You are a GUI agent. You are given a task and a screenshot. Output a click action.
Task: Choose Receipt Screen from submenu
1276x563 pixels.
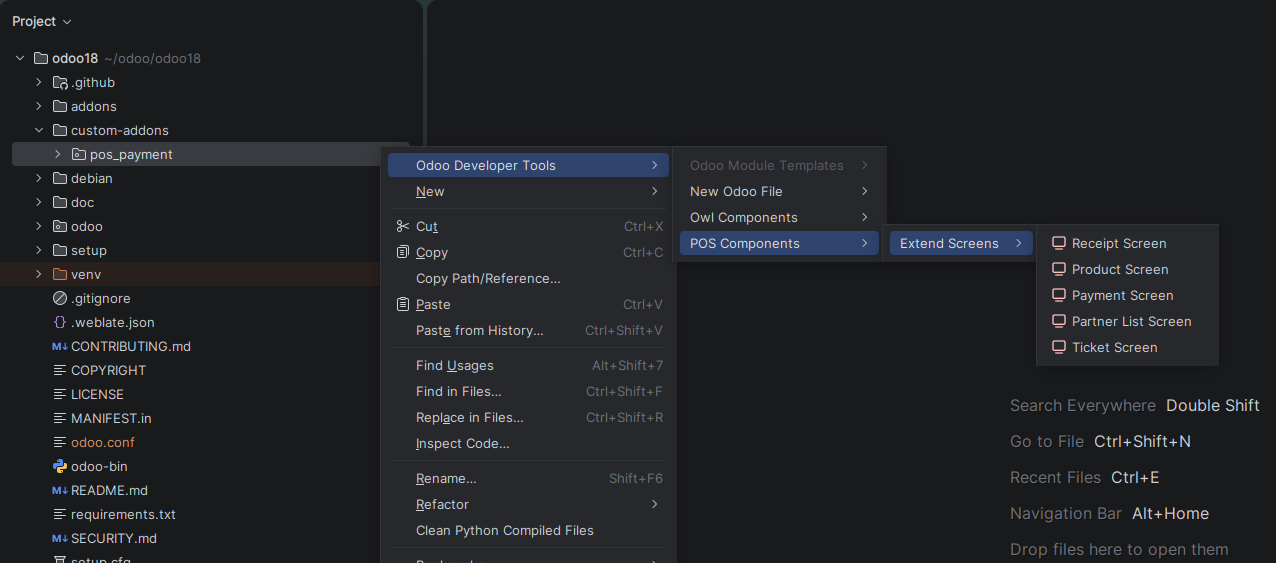1127,243
